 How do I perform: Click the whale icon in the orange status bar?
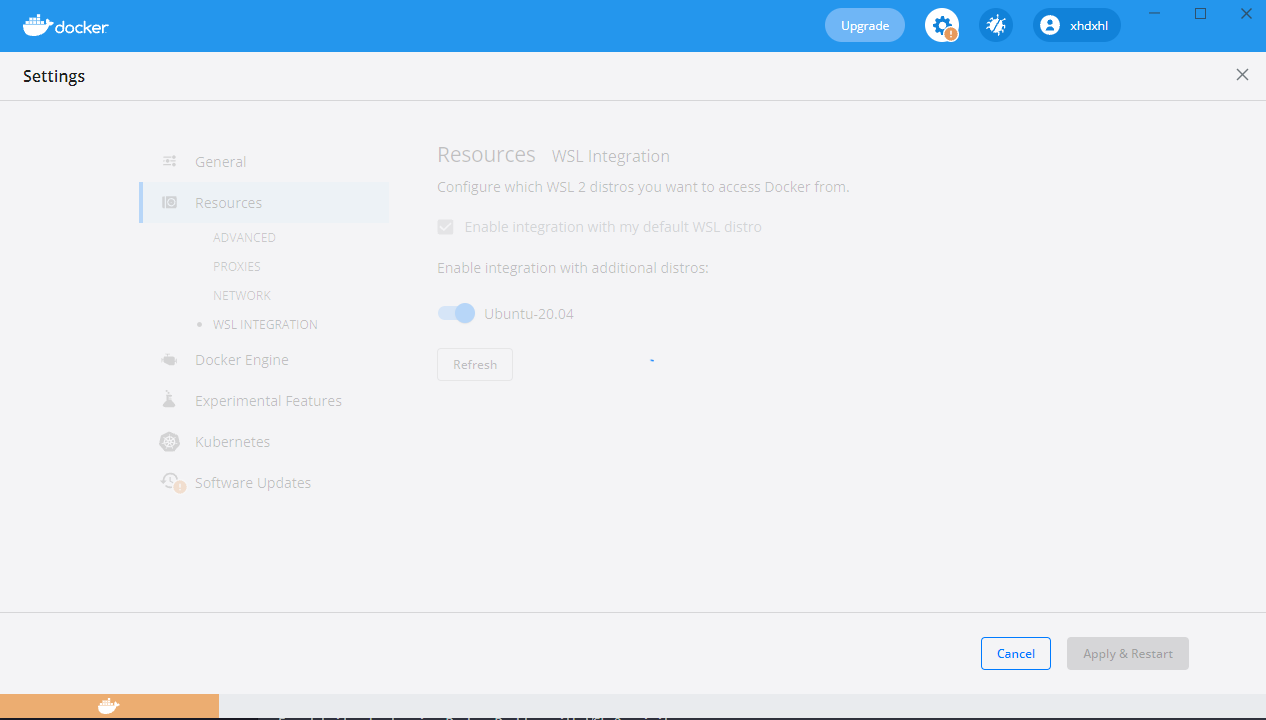tap(109, 707)
